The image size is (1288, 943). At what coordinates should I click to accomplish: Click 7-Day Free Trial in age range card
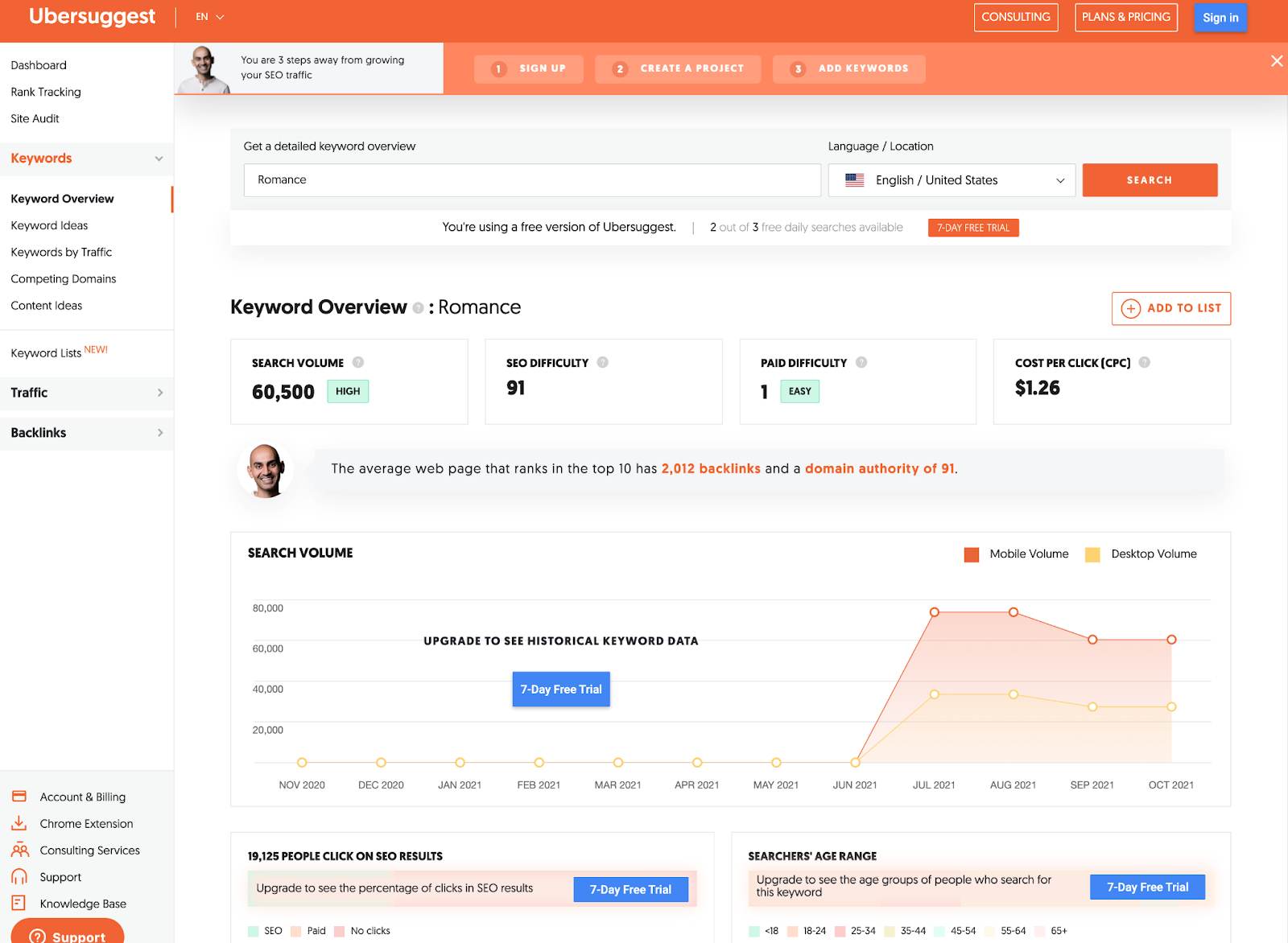tap(1147, 887)
